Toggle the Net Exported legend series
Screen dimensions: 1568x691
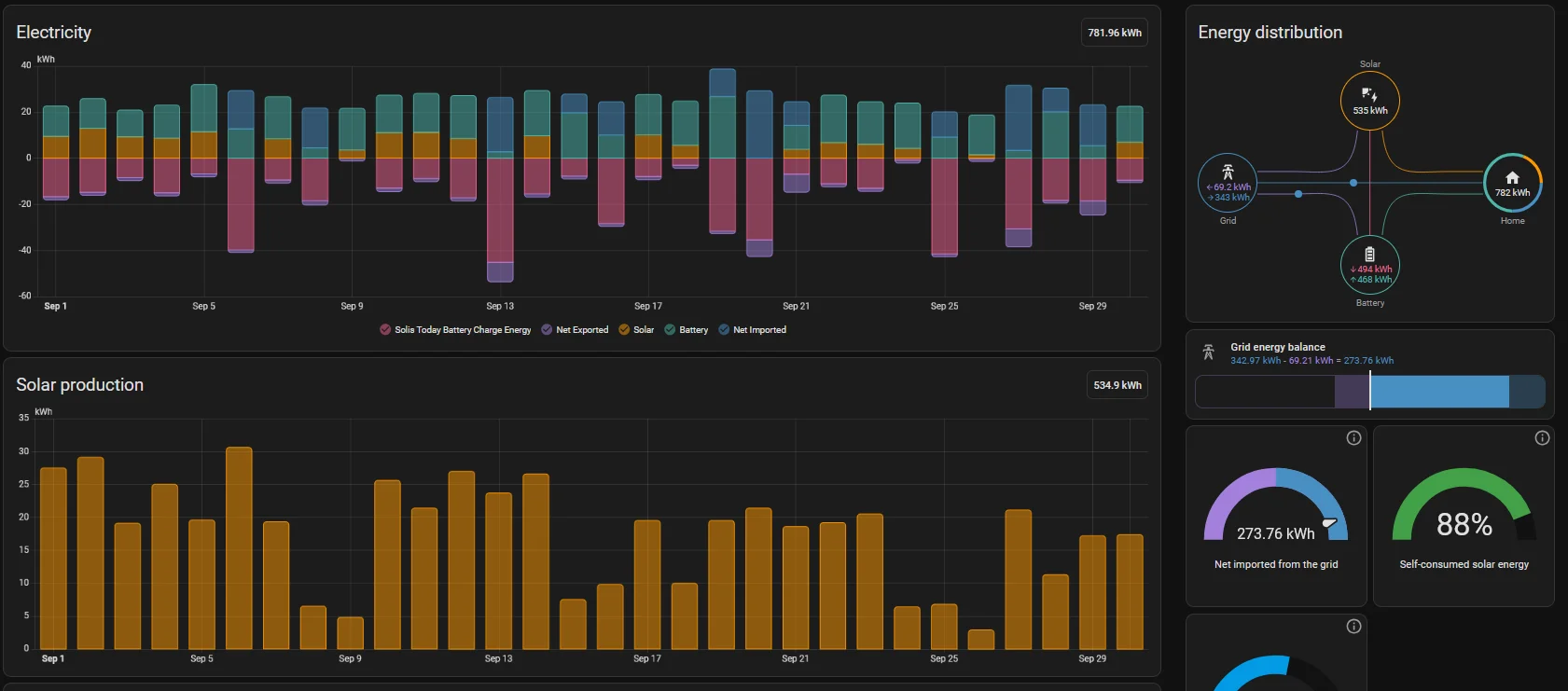click(x=575, y=330)
